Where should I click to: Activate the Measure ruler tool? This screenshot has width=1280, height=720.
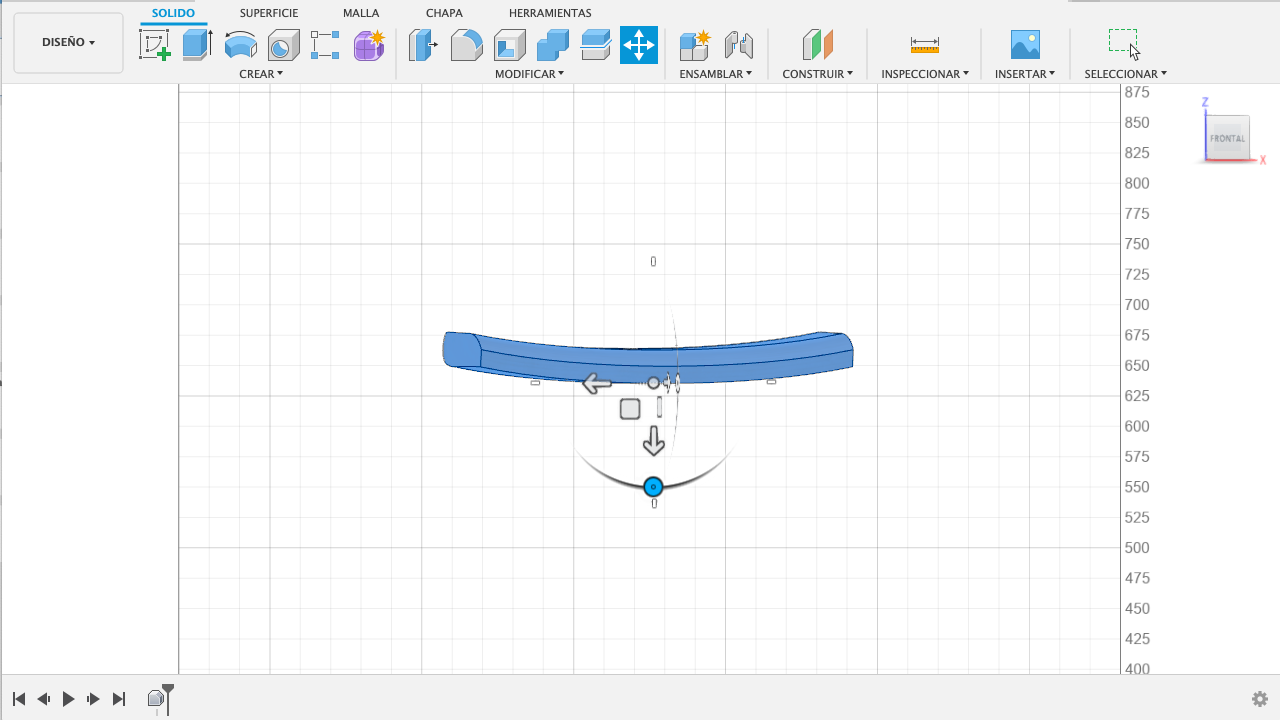pos(924,45)
